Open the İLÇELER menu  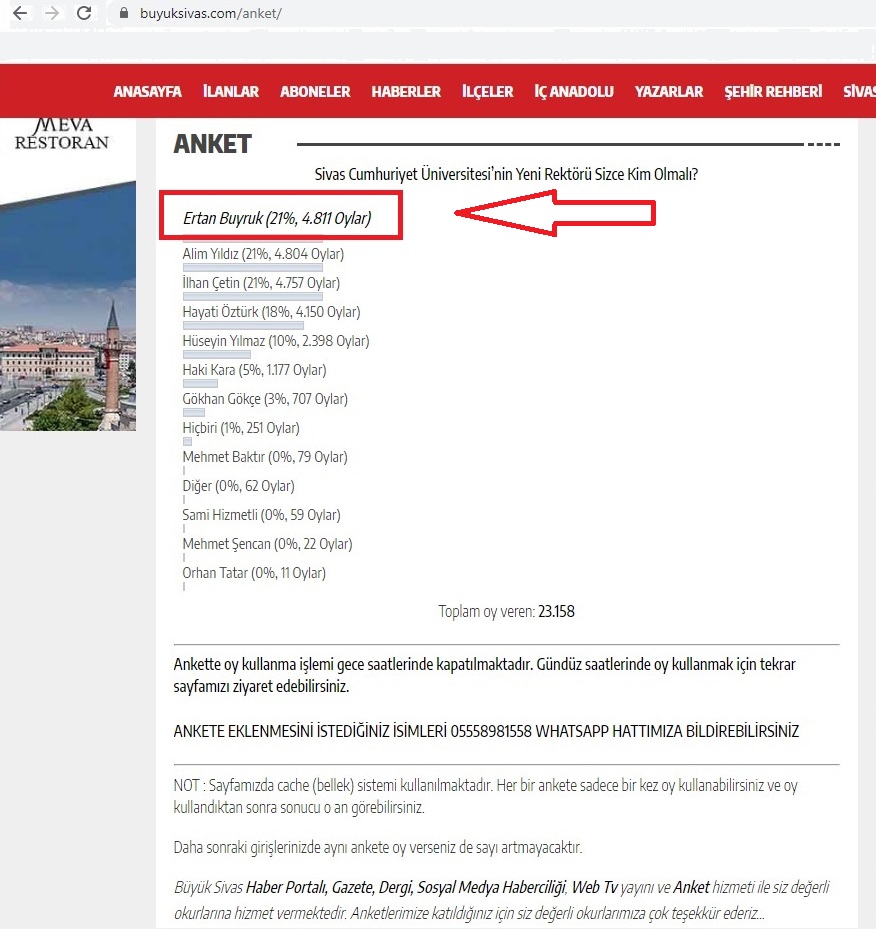tap(487, 91)
